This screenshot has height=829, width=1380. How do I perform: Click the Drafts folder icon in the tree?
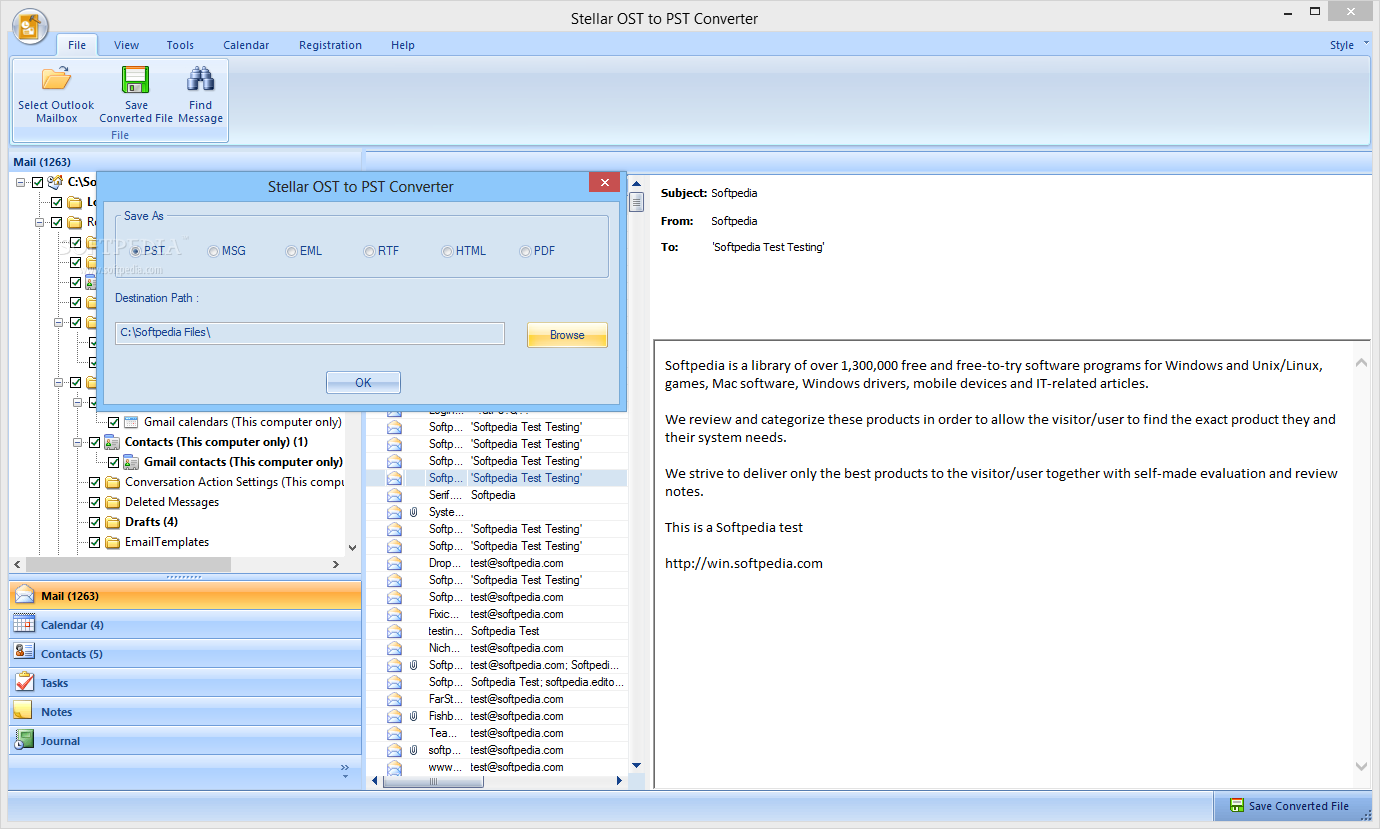click(112, 522)
